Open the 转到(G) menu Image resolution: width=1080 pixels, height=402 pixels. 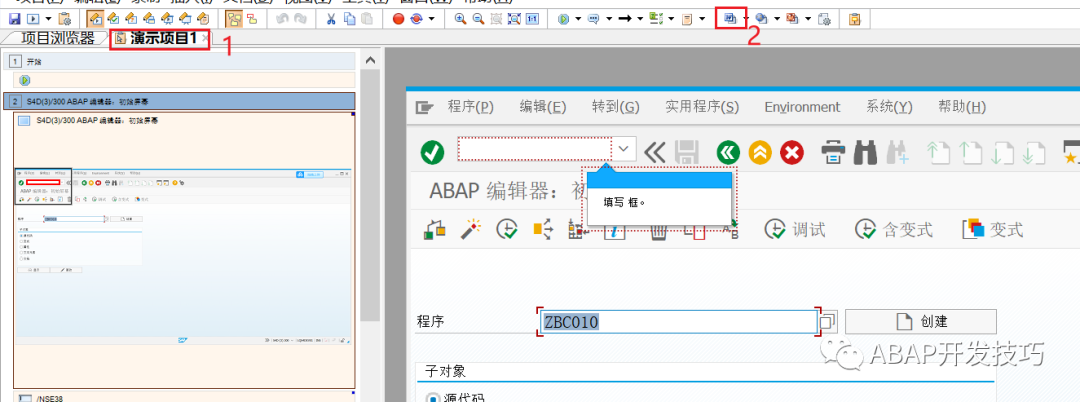coord(616,107)
